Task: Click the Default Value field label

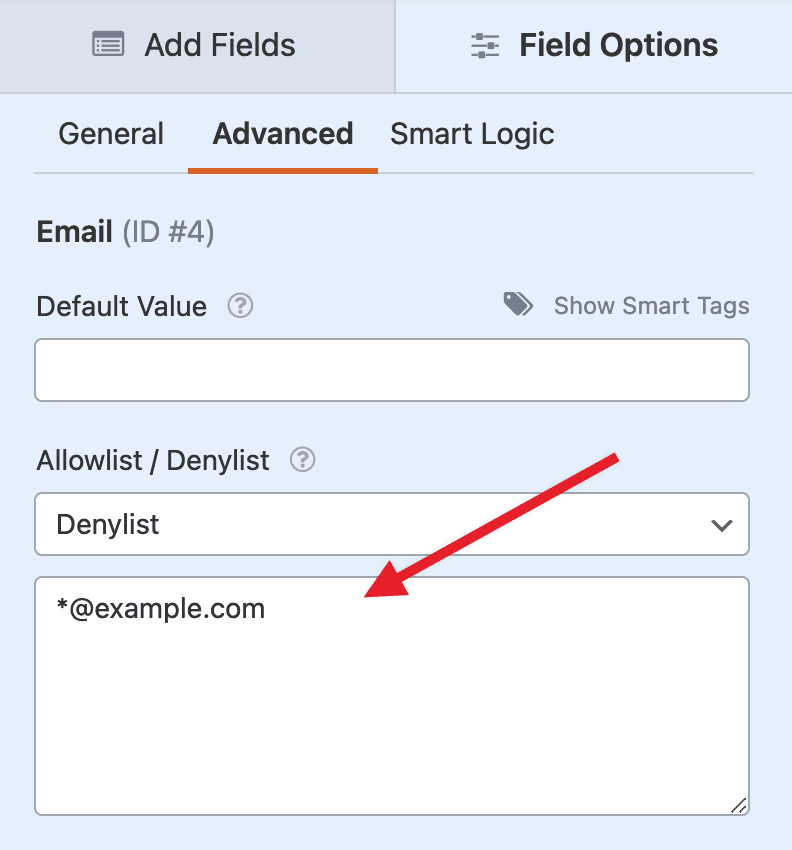Action: pyautogui.click(x=121, y=306)
